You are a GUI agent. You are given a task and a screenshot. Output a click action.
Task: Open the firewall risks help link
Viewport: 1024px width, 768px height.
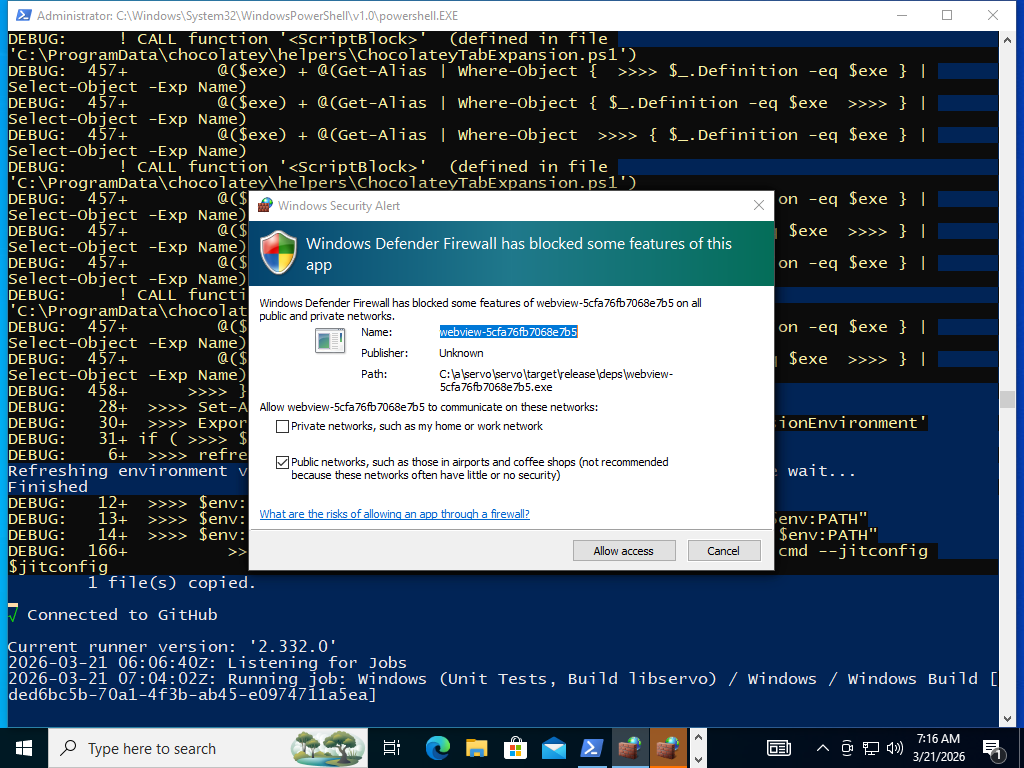coord(394,514)
